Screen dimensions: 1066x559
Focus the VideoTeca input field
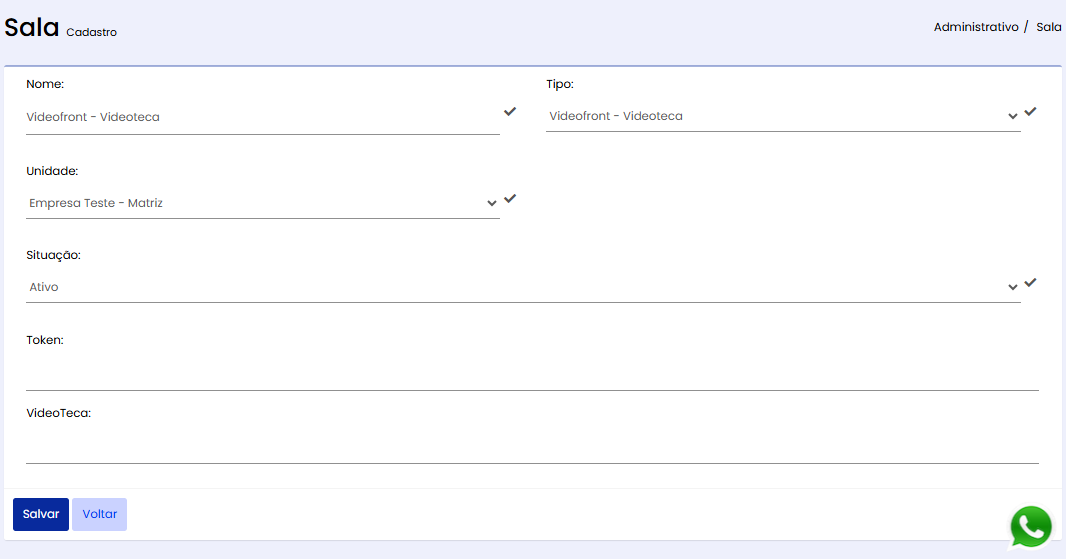coord(532,447)
